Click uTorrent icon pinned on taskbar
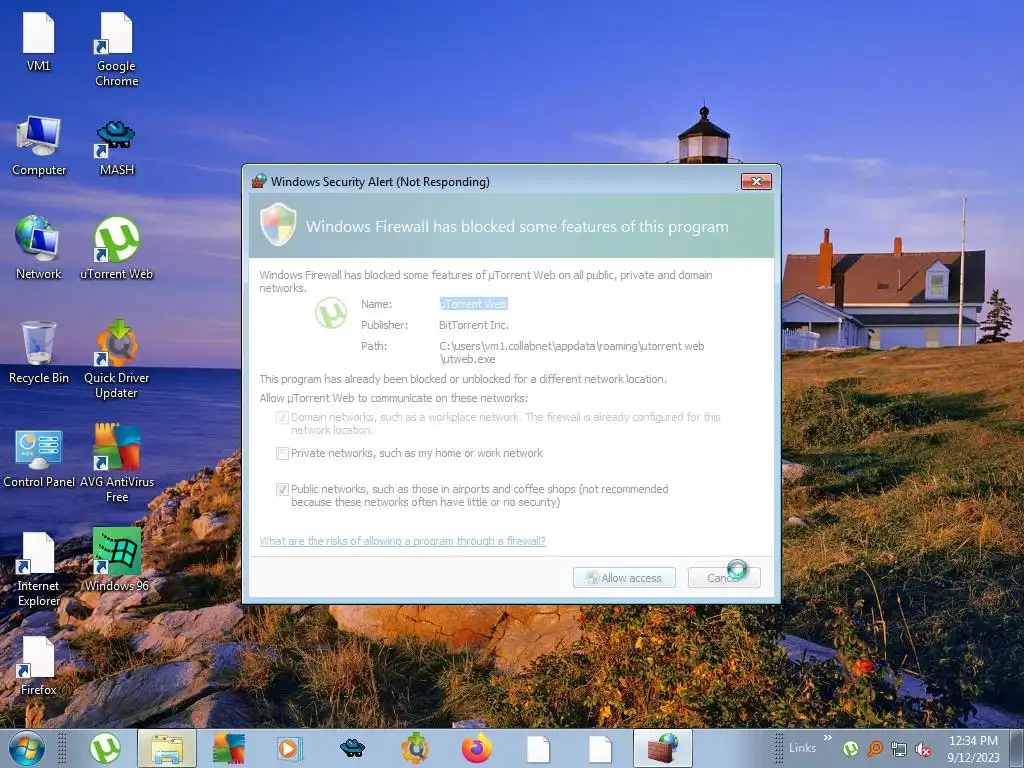The height and width of the screenshot is (768, 1024). (x=104, y=748)
